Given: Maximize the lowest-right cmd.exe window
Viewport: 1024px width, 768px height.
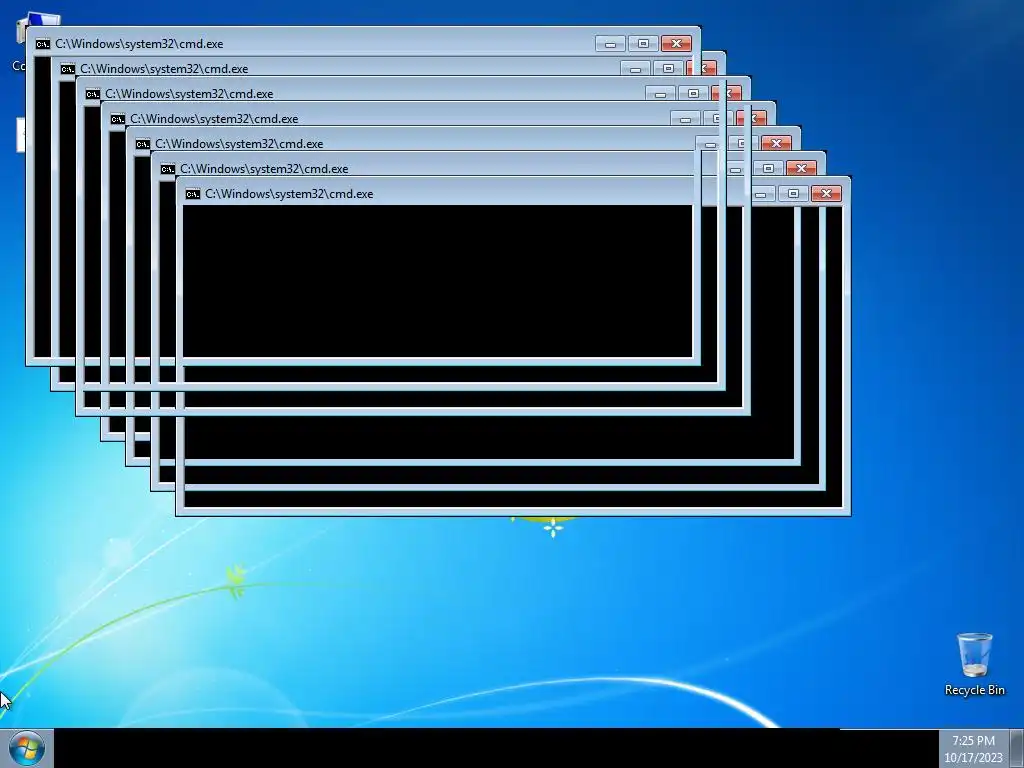Looking at the screenshot, I should click(x=793, y=193).
